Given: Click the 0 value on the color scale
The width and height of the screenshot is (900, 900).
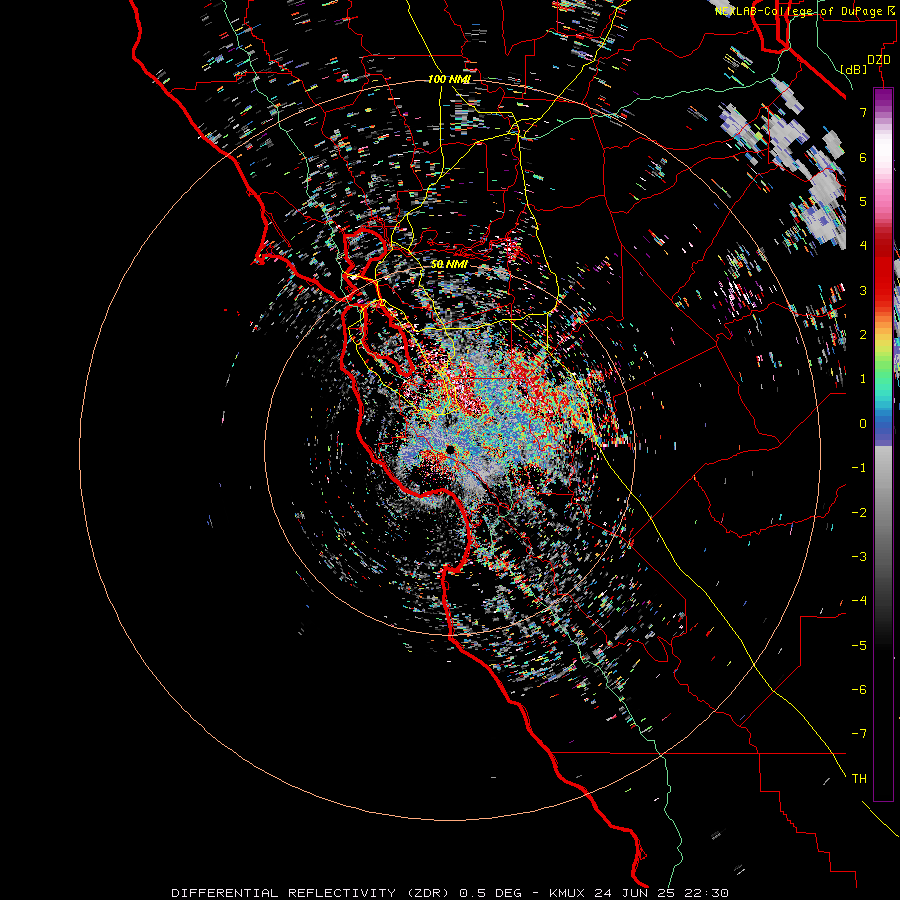Looking at the screenshot, I should pyautogui.click(x=863, y=424).
